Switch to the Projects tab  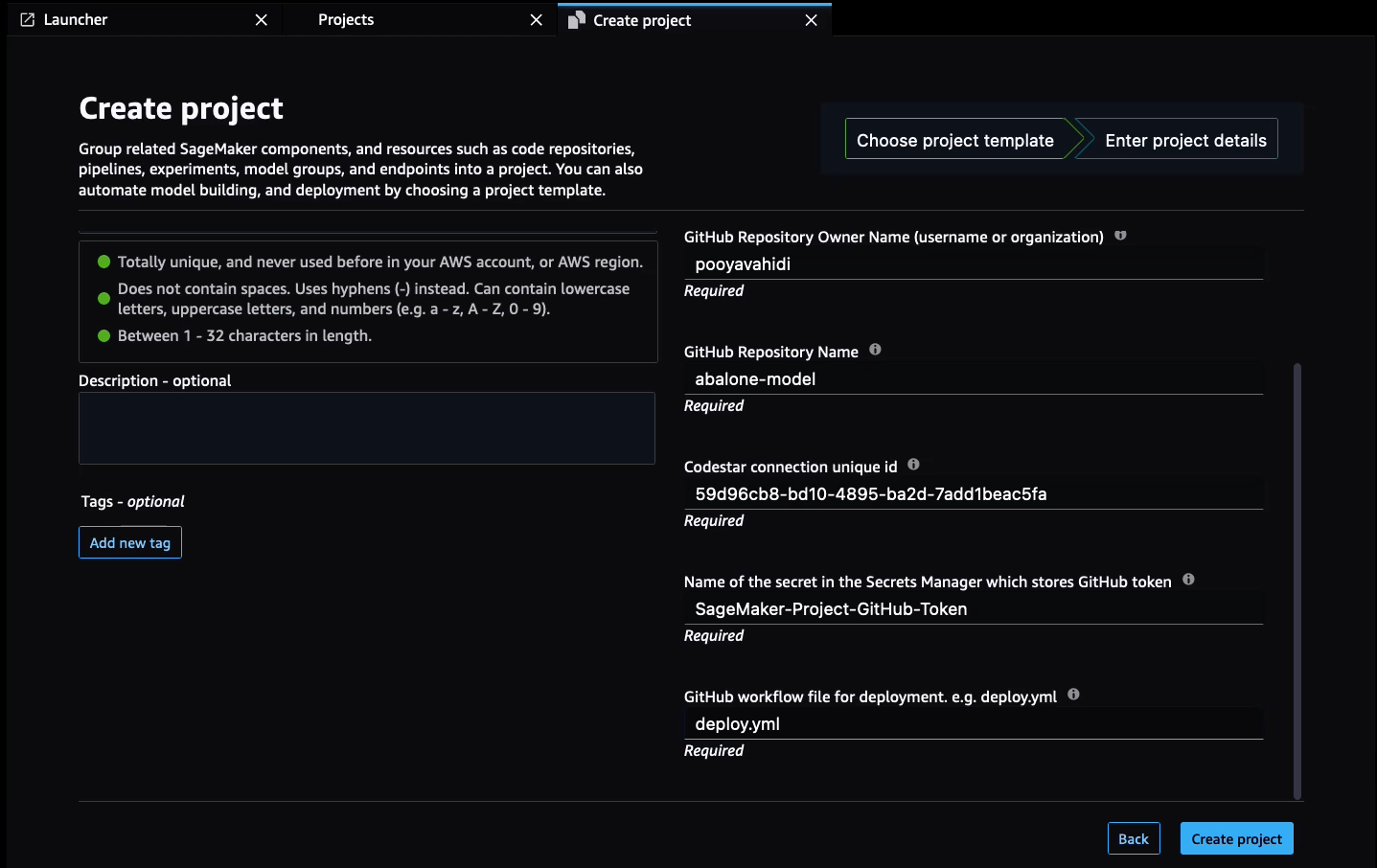[x=420, y=20]
